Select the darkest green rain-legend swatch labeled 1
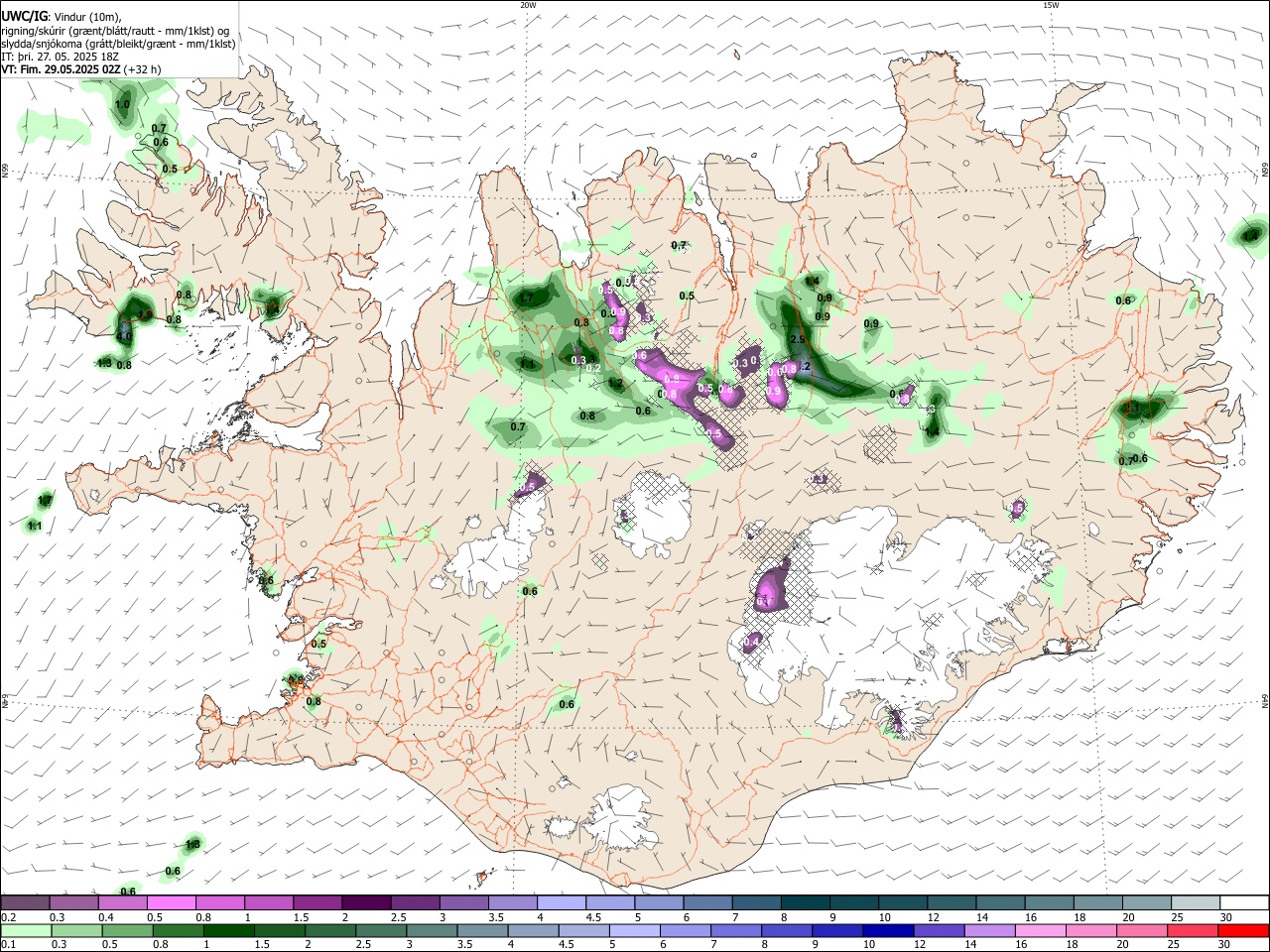 coord(229,930)
